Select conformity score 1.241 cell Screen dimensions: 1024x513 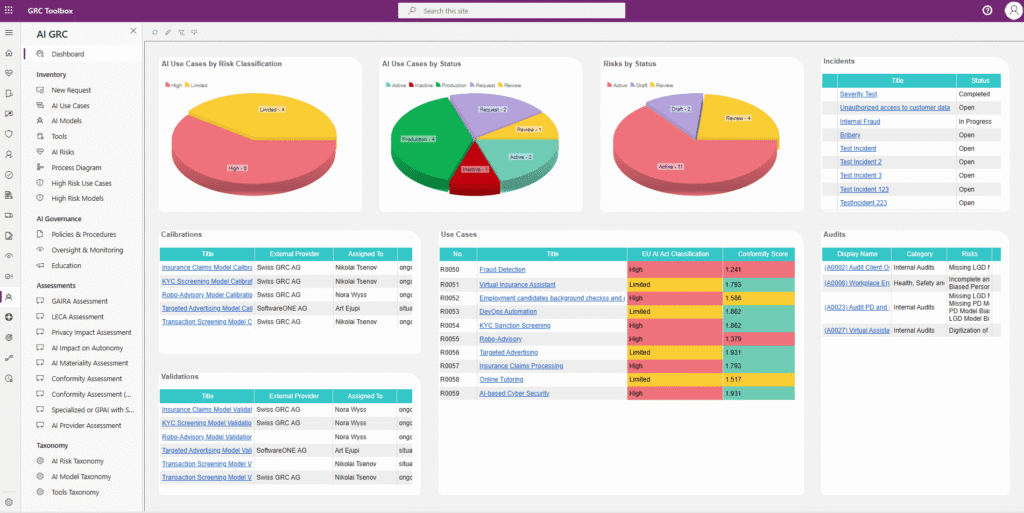click(x=759, y=270)
